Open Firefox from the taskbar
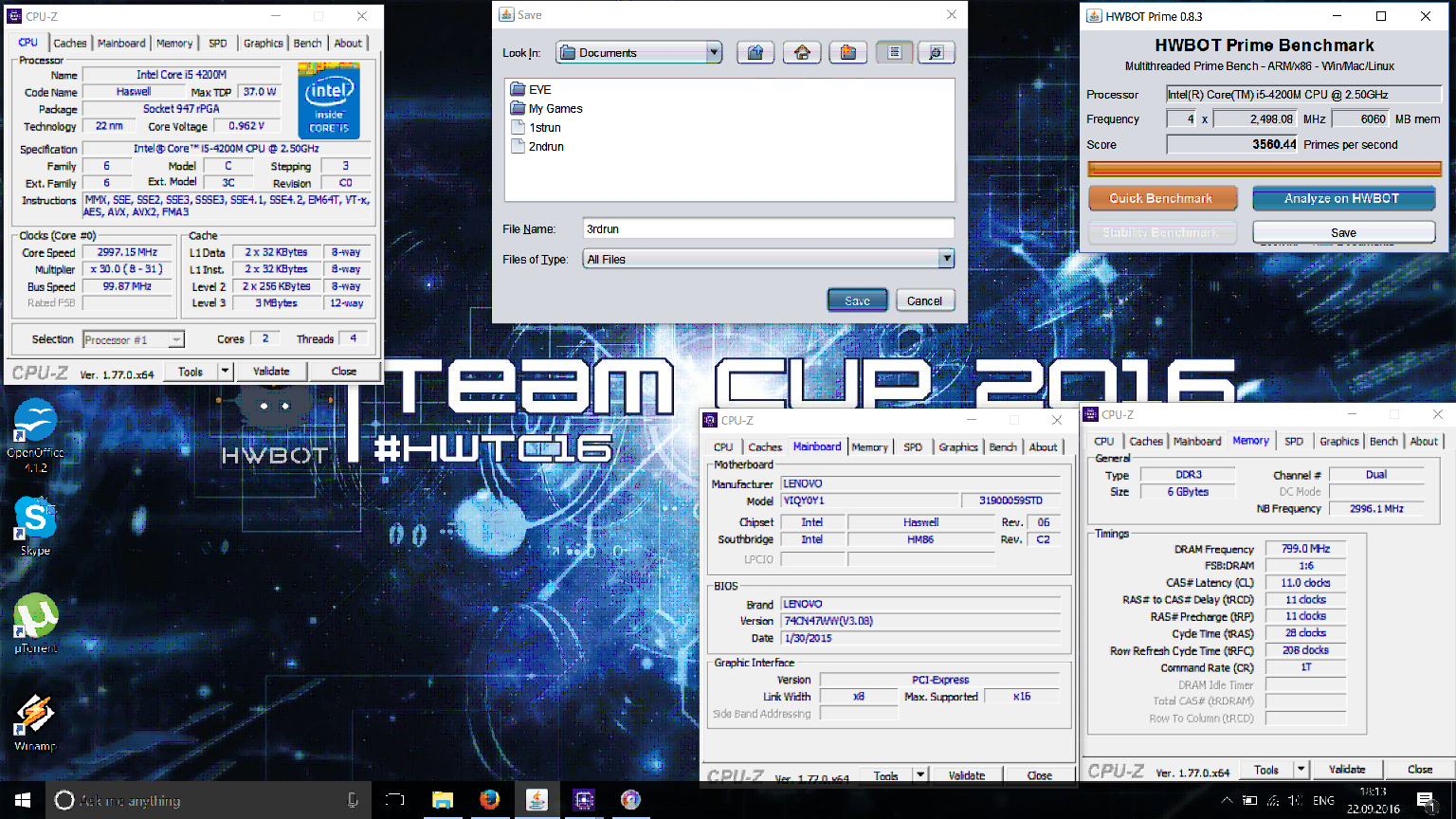The image size is (1456, 819). coord(489,800)
